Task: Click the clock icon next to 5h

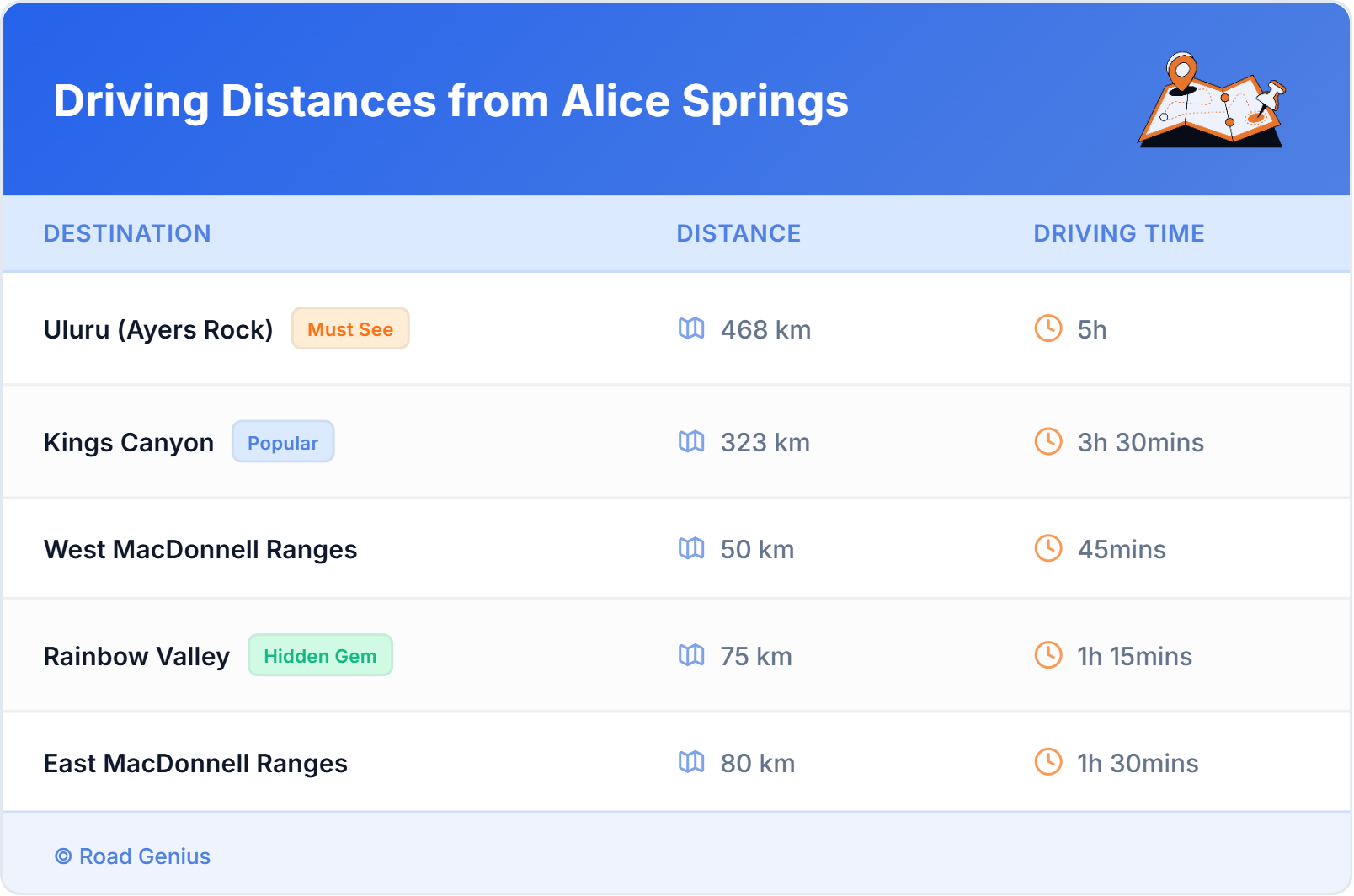Action: tap(1048, 328)
